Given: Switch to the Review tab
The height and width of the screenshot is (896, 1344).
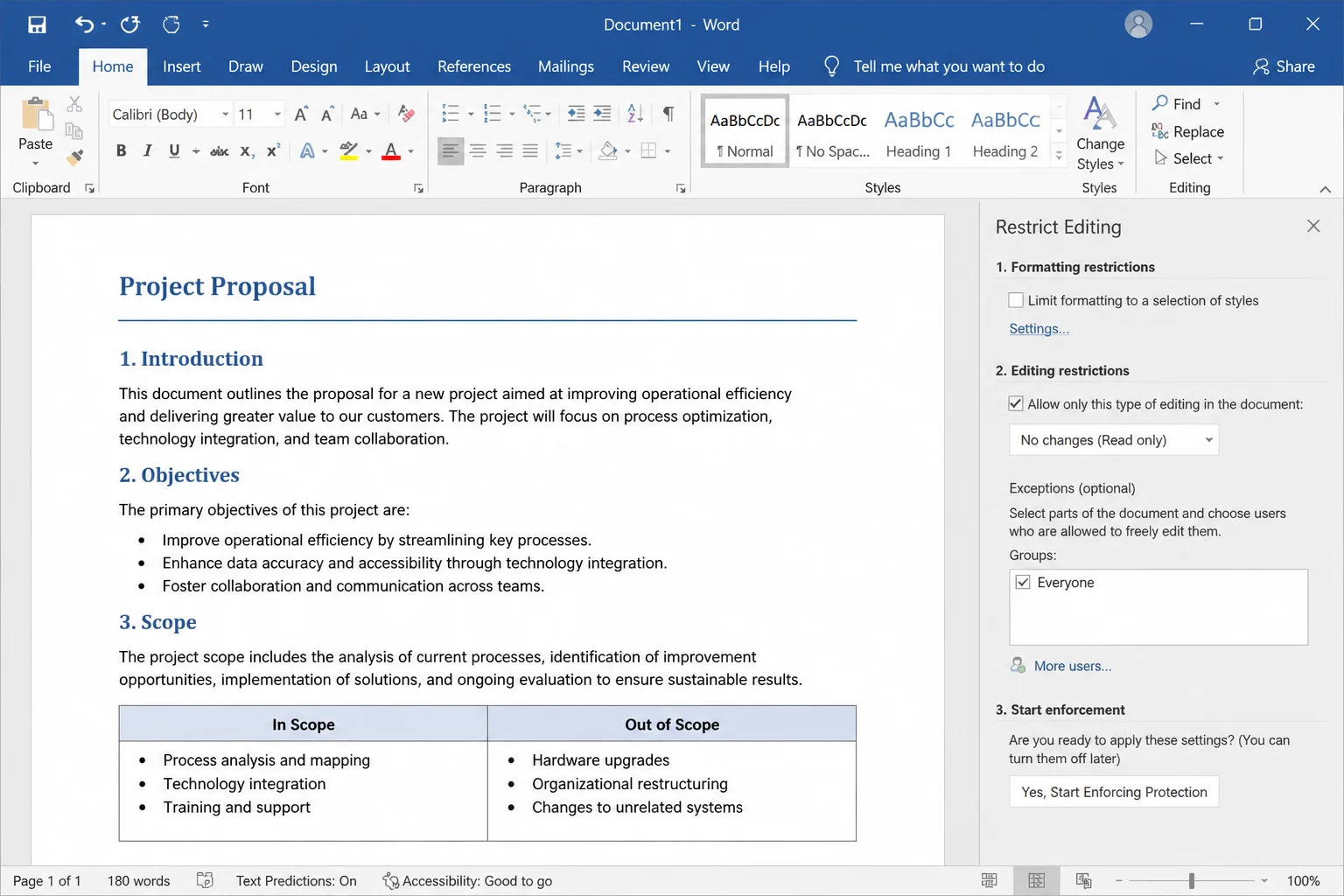Looking at the screenshot, I should (646, 66).
